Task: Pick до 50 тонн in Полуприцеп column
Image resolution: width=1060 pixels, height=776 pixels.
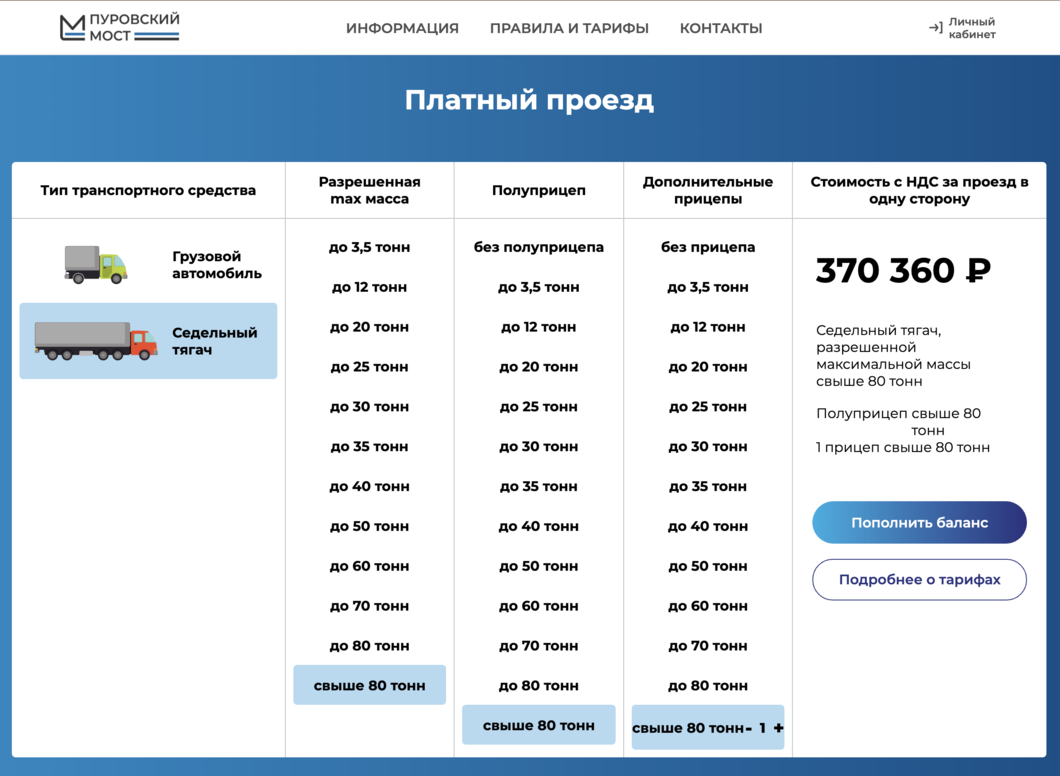Action: 539,566
